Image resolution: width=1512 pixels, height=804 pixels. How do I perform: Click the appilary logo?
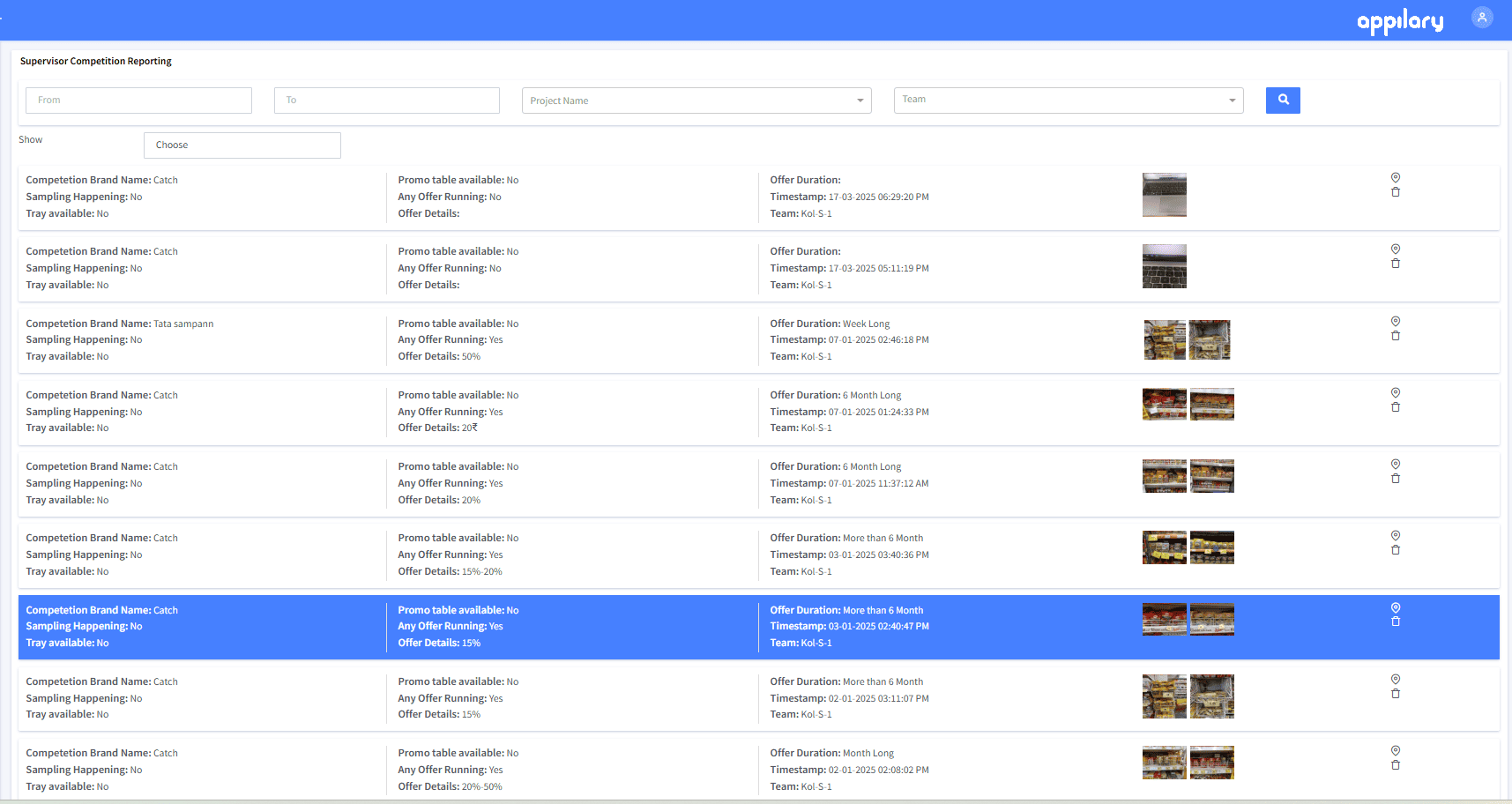(1400, 21)
